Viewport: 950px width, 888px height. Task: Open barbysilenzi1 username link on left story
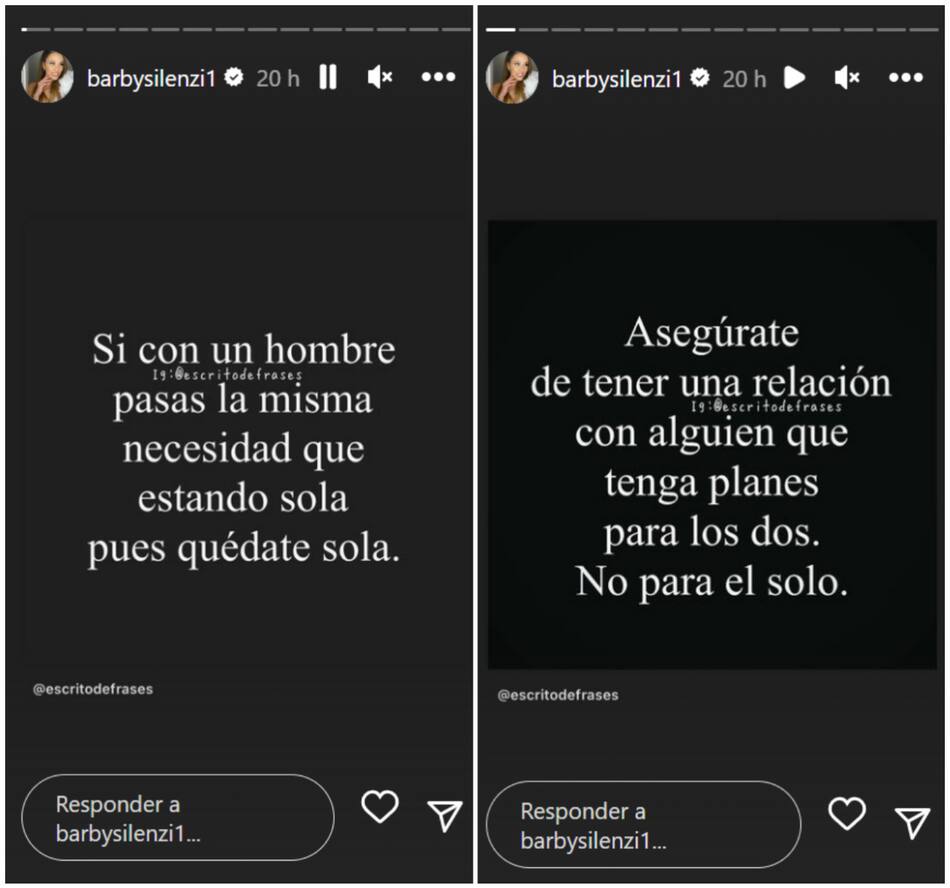click(x=151, y=78)
